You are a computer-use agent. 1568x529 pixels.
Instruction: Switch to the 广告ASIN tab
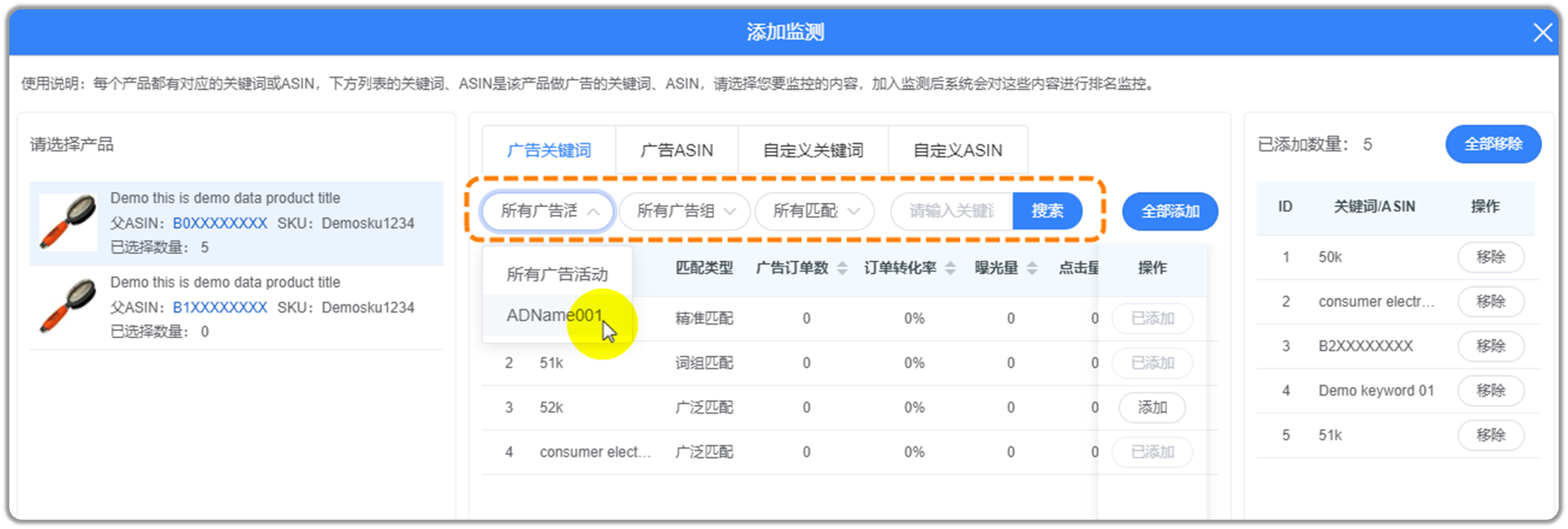[677, 150]
